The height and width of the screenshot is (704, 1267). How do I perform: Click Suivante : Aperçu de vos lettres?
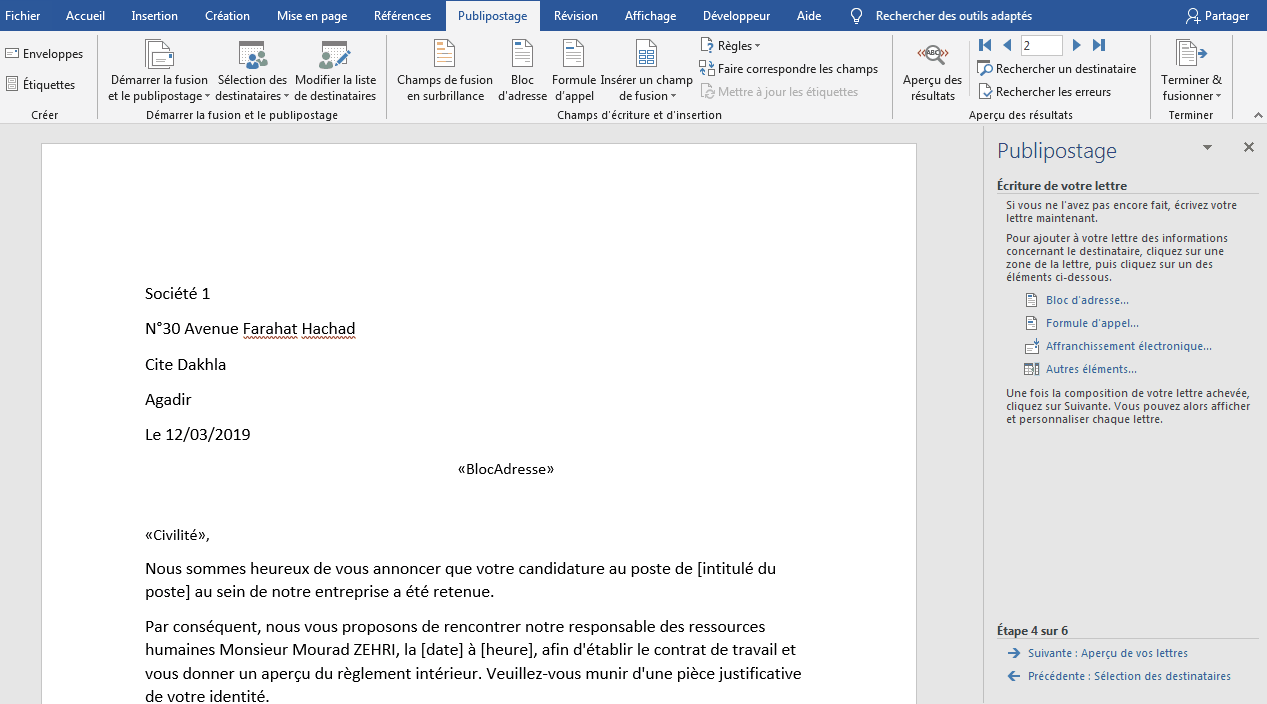(x=1107, y=653)
